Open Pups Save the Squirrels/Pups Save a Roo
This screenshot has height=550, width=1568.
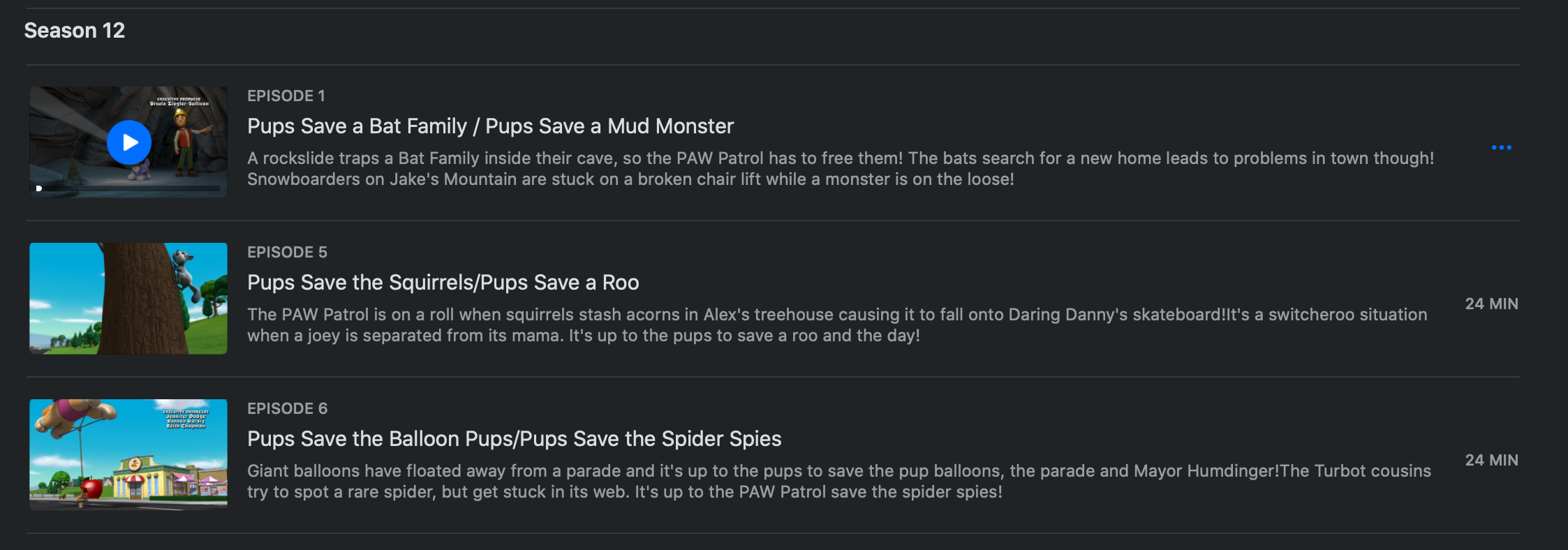(x=443, y=283)
